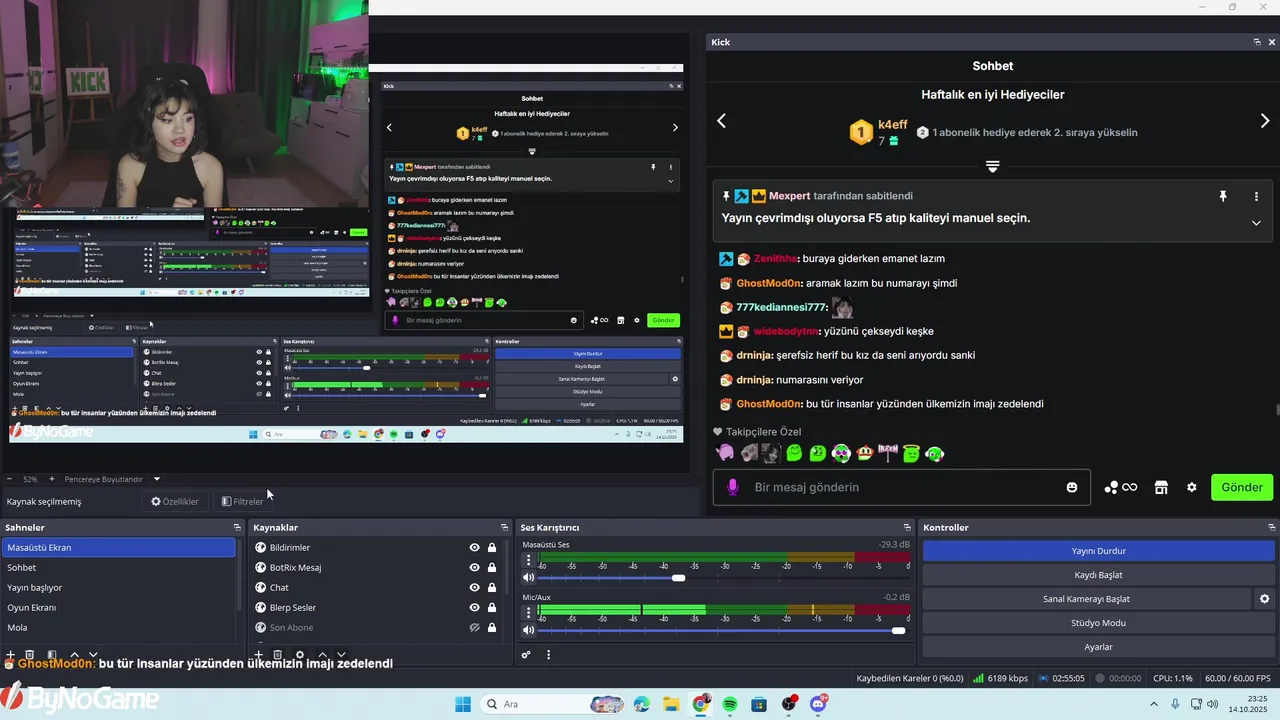
Task: Stop streaming with Yayını Durdur
Action: 1098,551
